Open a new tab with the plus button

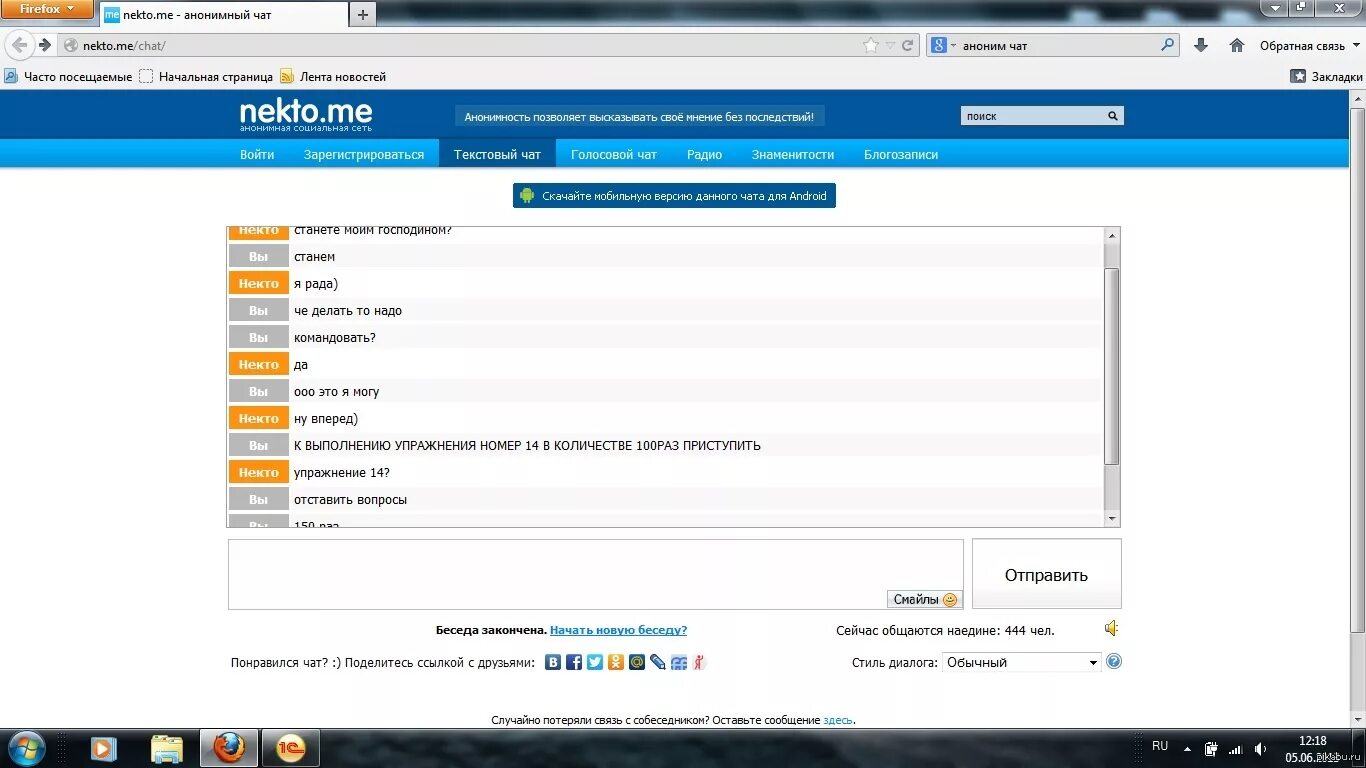(363, 14)
